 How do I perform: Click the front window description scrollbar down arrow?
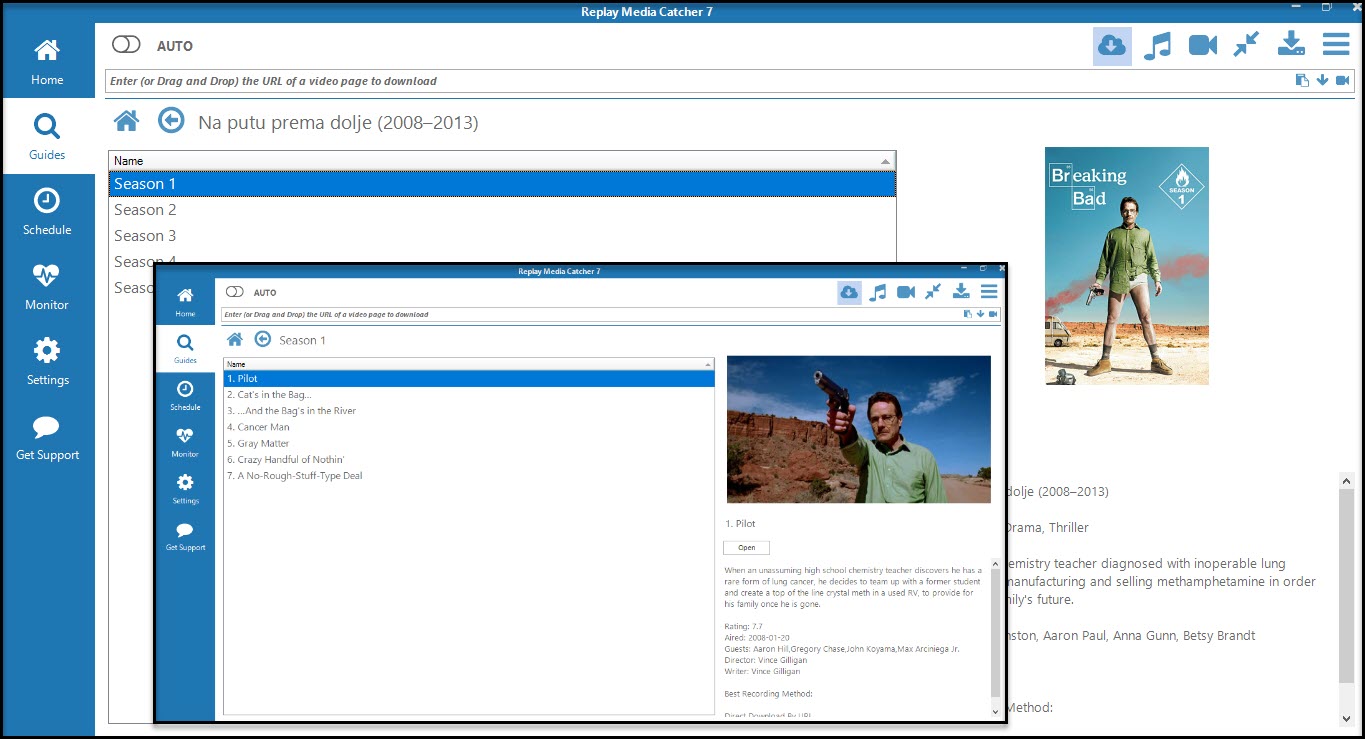pos(995,712)
